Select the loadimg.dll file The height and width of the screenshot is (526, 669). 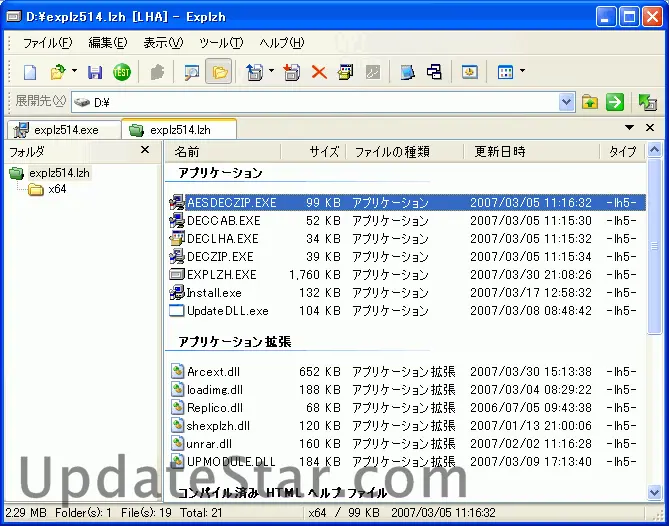click(215, 389)
